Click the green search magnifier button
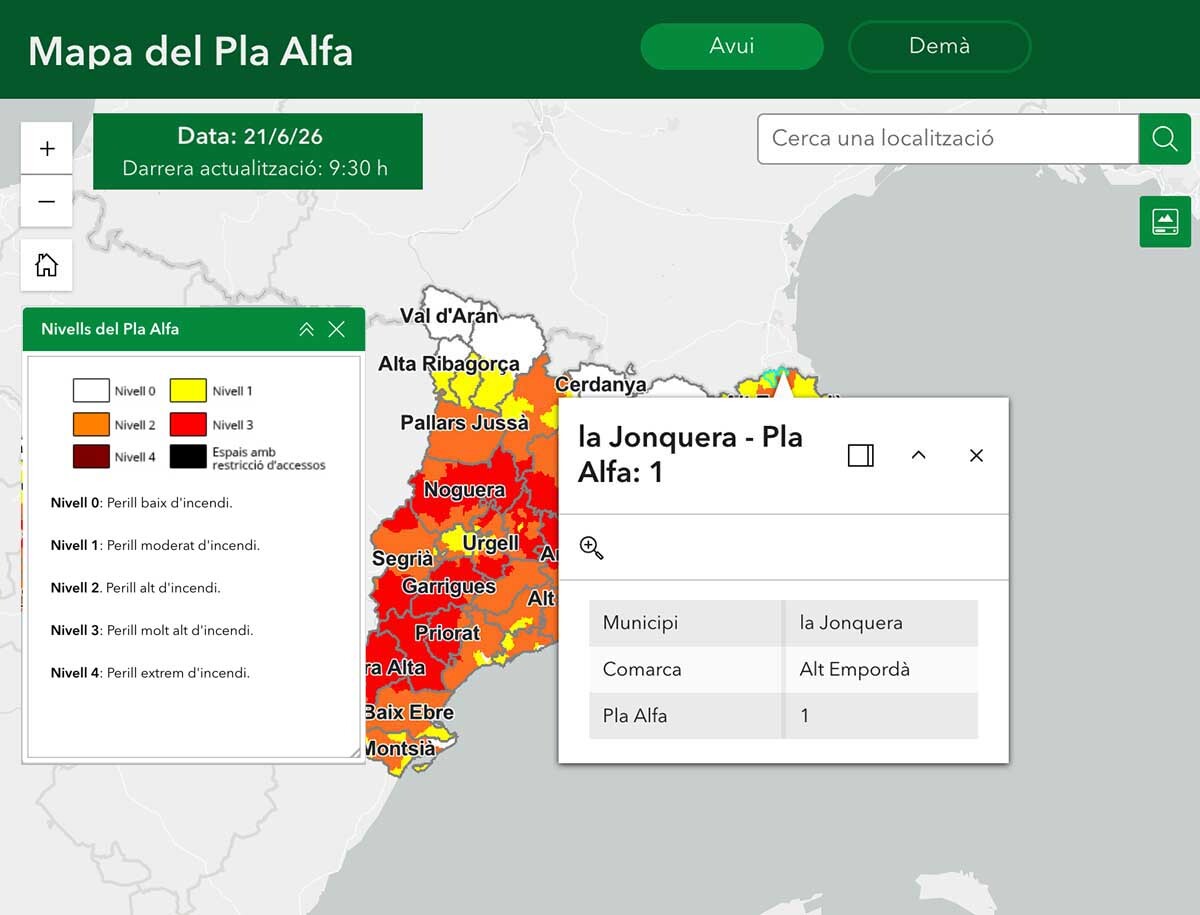The width and height of the screenshot is (1200, 915). 1165,139
